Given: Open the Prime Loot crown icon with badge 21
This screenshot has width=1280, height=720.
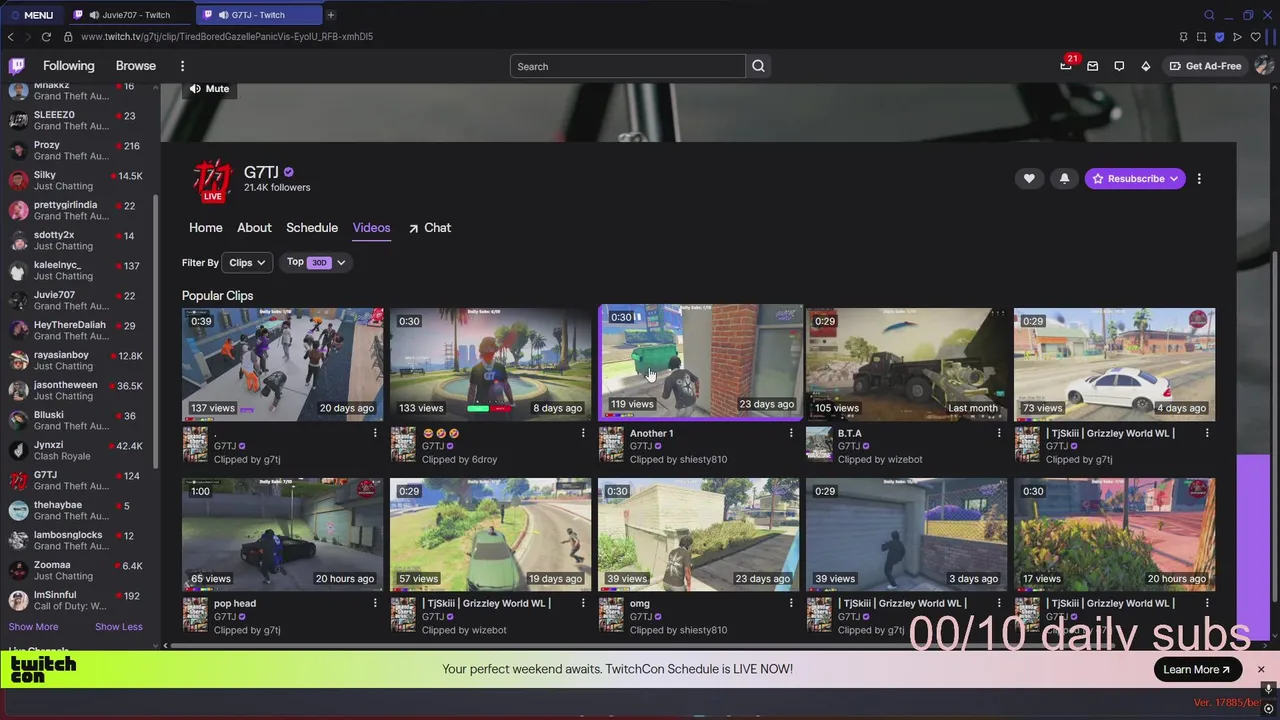Looking at the screenshot, I should 1066,66.
